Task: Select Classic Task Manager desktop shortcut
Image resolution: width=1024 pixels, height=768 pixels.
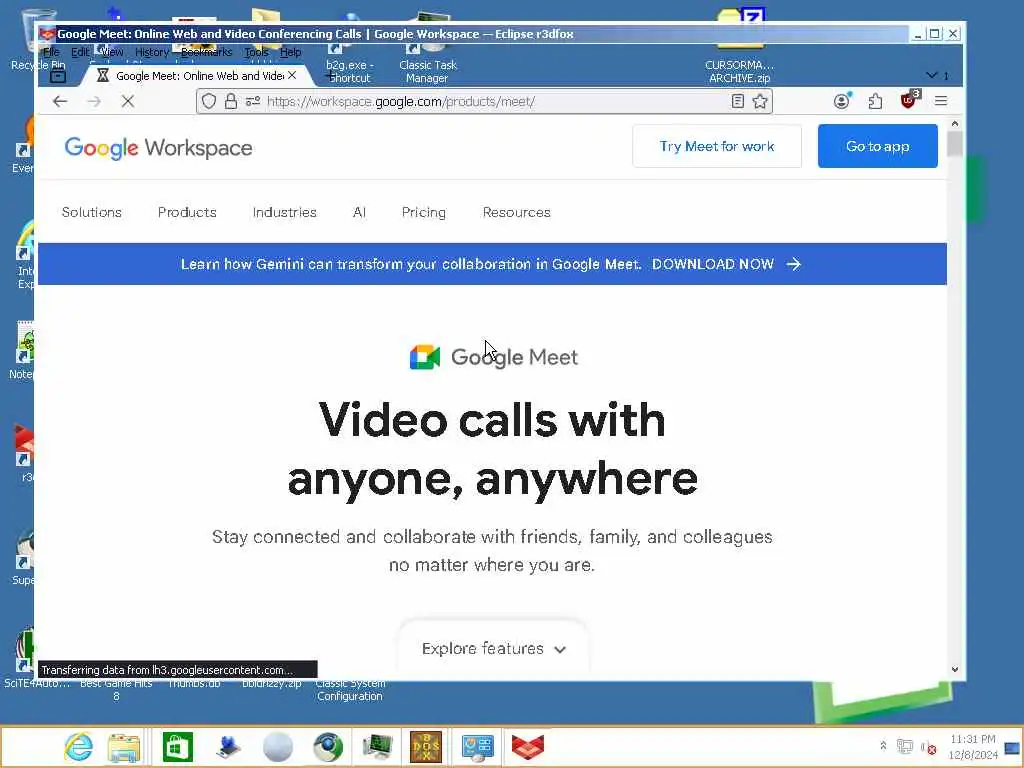Action: point(428,71)
